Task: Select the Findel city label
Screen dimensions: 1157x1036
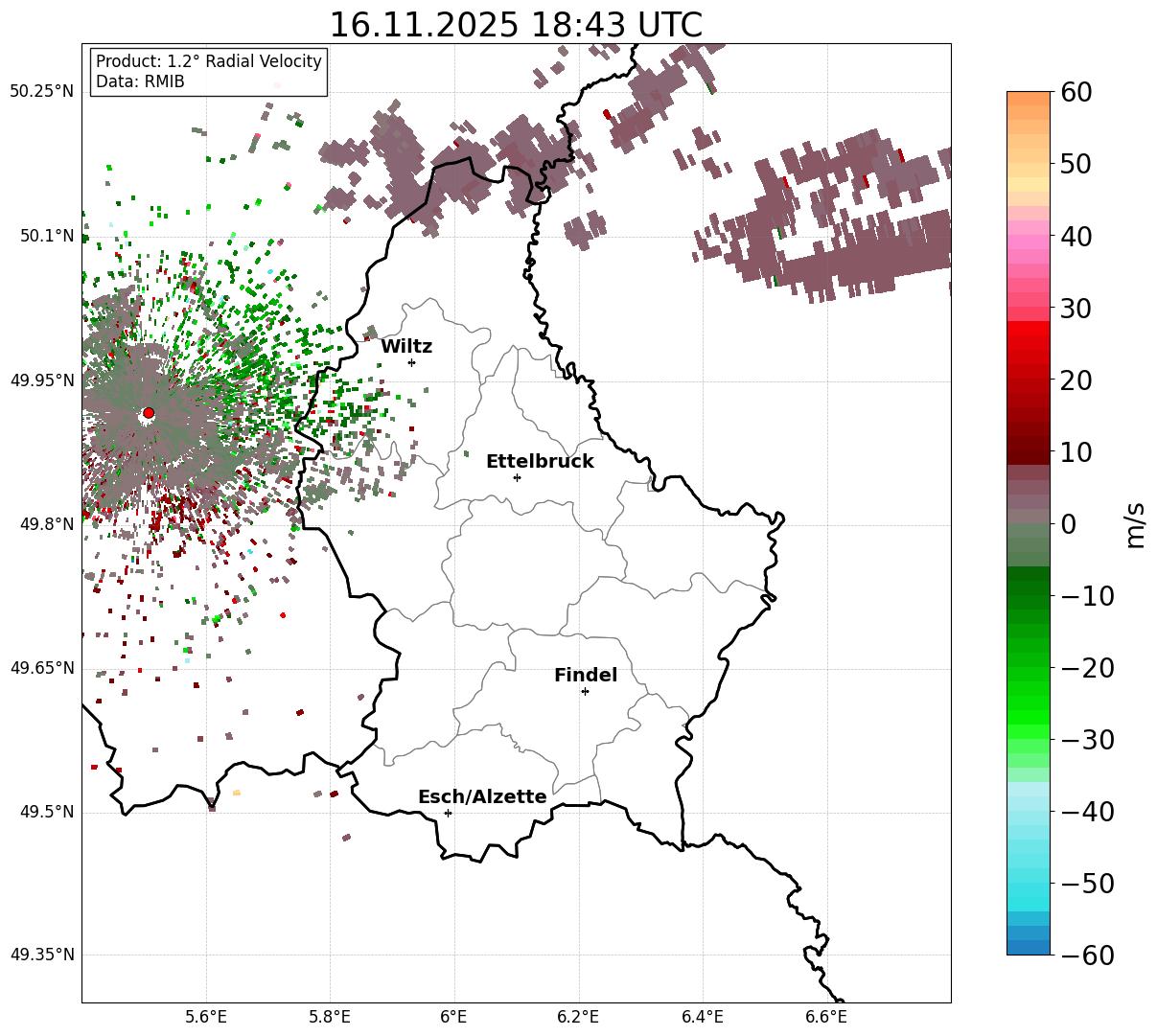Action: (586, 676)
